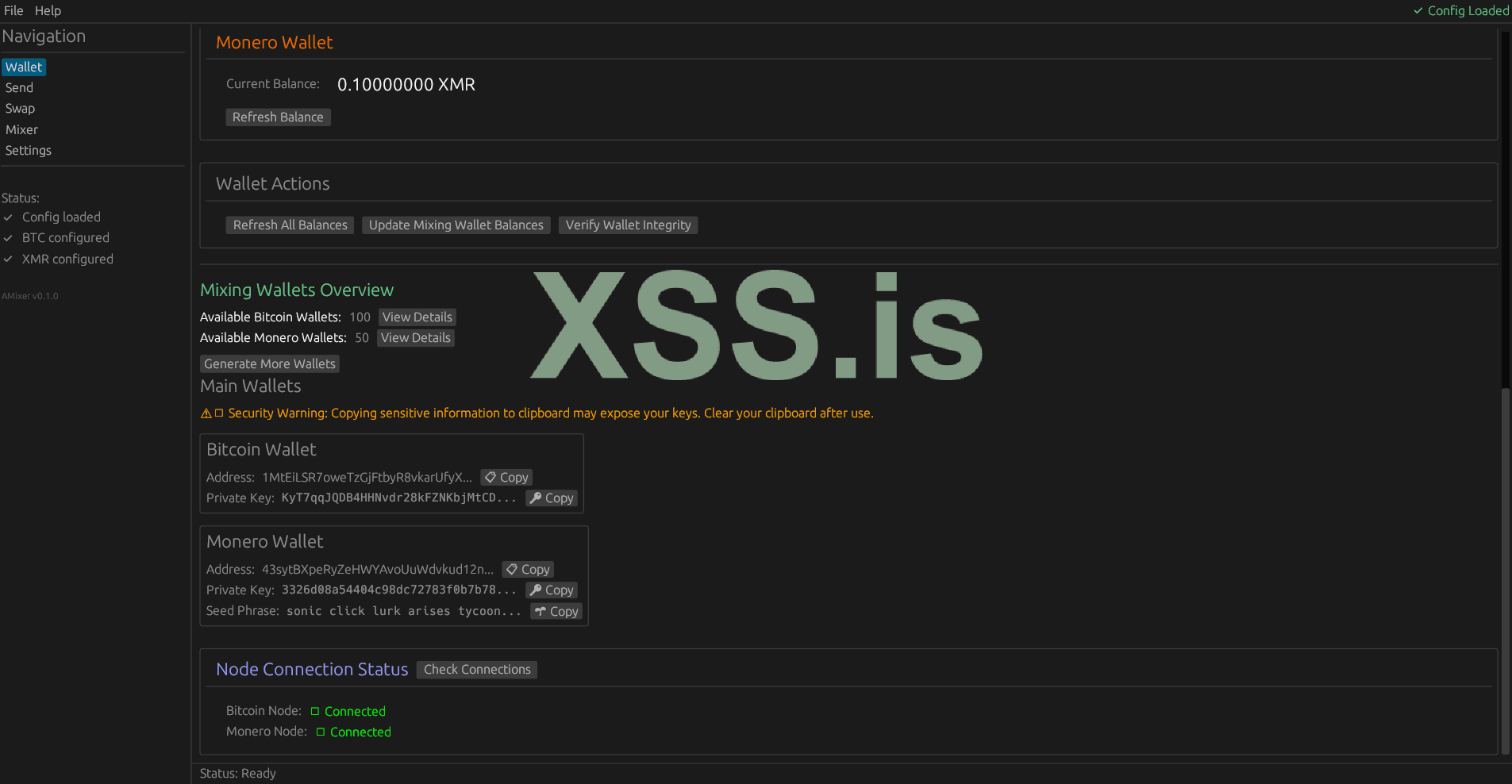Copy the Bitcoin Wallet private key
This screenshot has height=784, width=1512.
coord(551,498)
